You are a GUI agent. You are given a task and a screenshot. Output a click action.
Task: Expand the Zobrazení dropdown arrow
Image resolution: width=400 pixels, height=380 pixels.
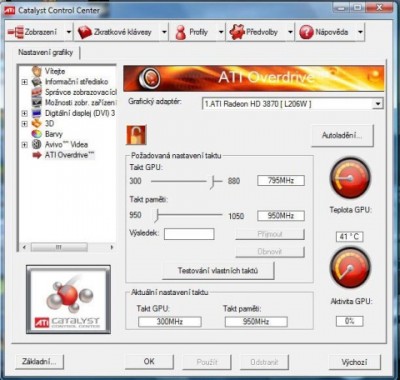(69, 32)
